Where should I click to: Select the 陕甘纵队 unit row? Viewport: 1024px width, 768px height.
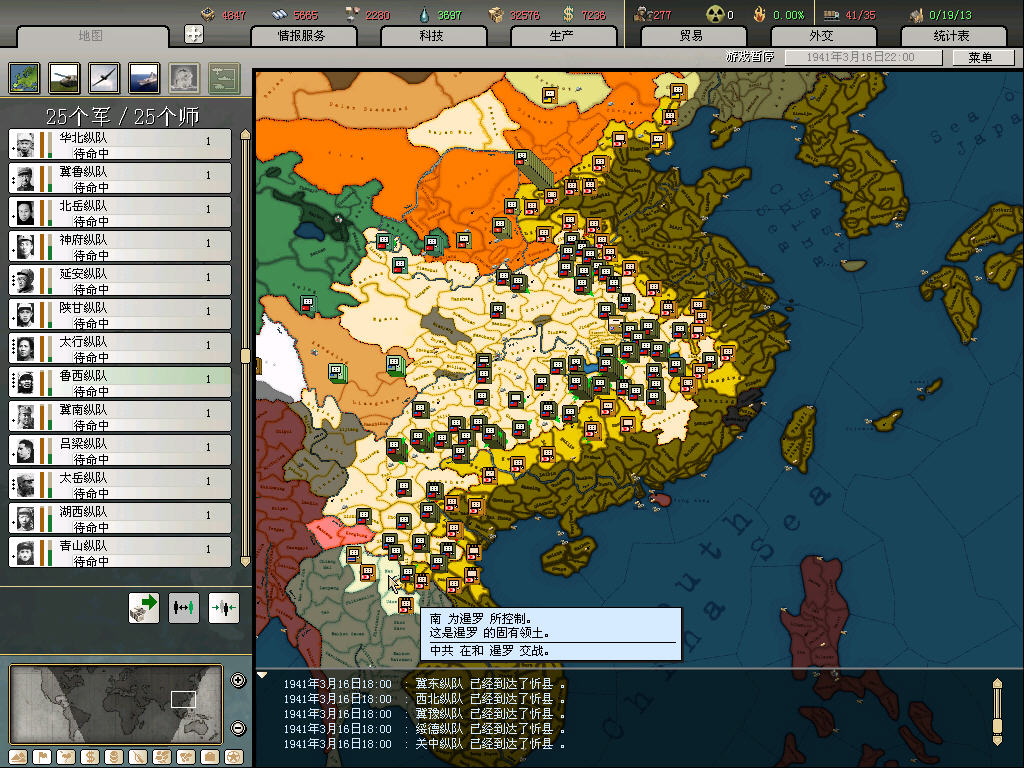point(120,314)
